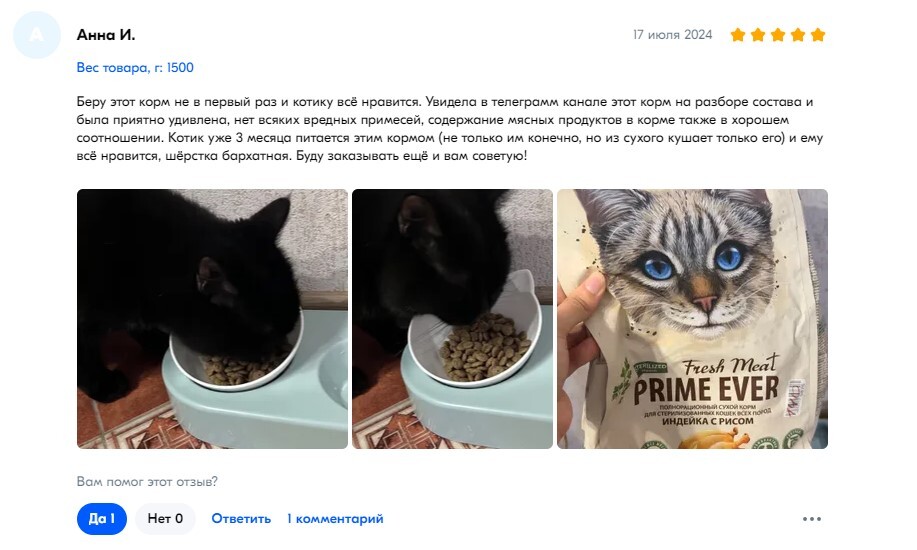Screen dimensions: 917x550
Task: Open first photo of black cat eating
Action: pos(212,319)
